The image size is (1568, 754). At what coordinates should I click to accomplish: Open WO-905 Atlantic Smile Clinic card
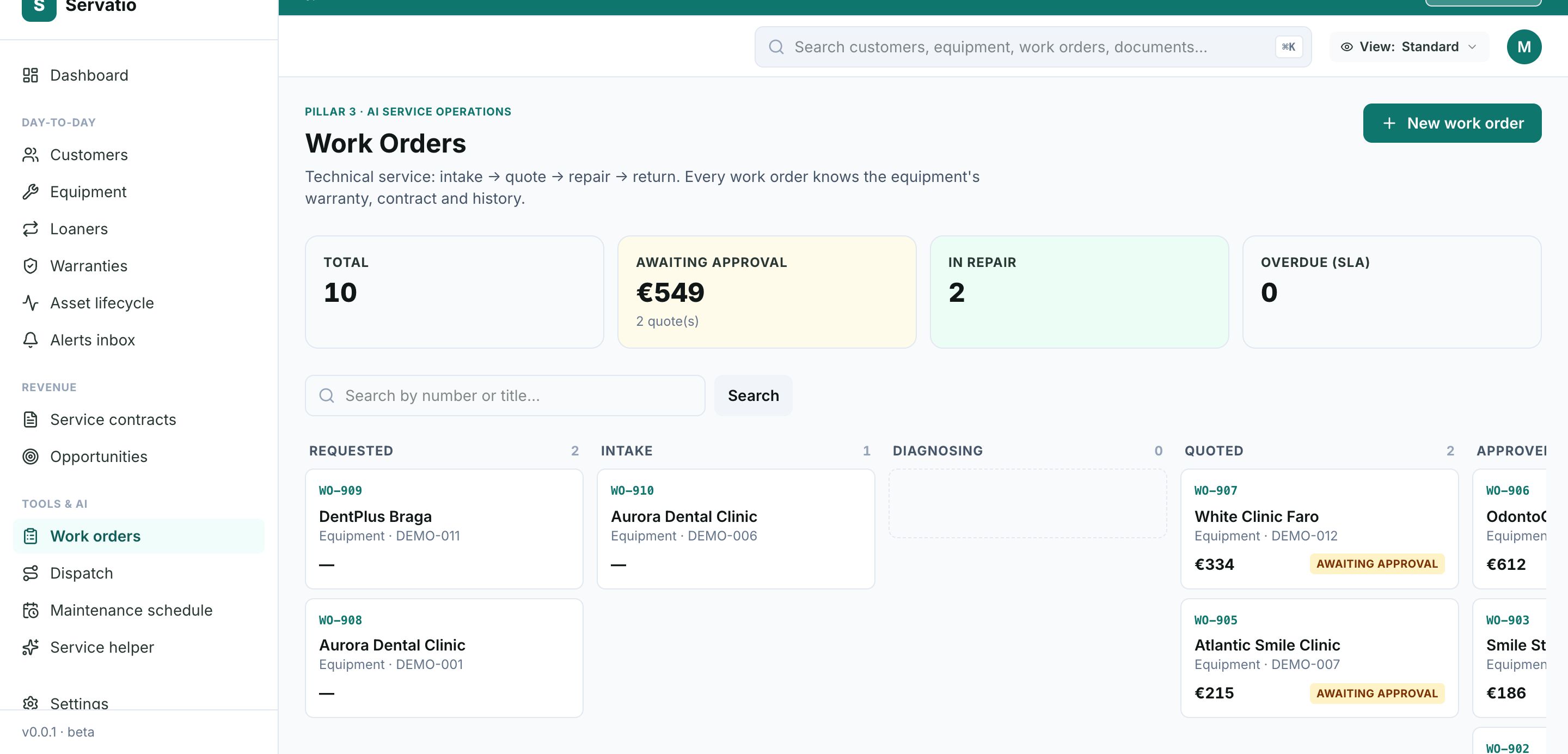(x=1319, y=658)
